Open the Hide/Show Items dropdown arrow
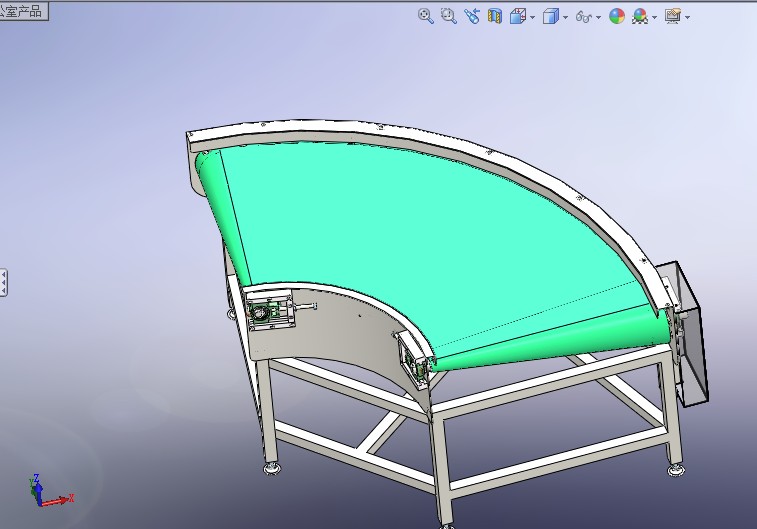Viewport: 757px width, 529px height. coord(599,17)
